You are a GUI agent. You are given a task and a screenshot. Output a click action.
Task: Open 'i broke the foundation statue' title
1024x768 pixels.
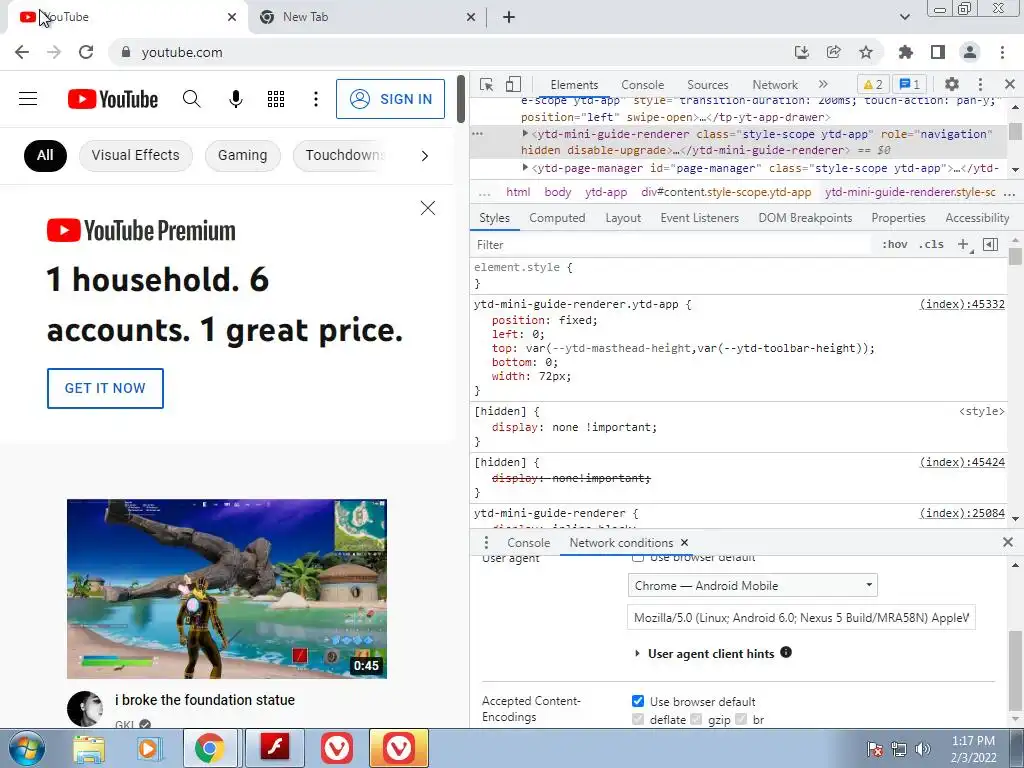point(205,699)
